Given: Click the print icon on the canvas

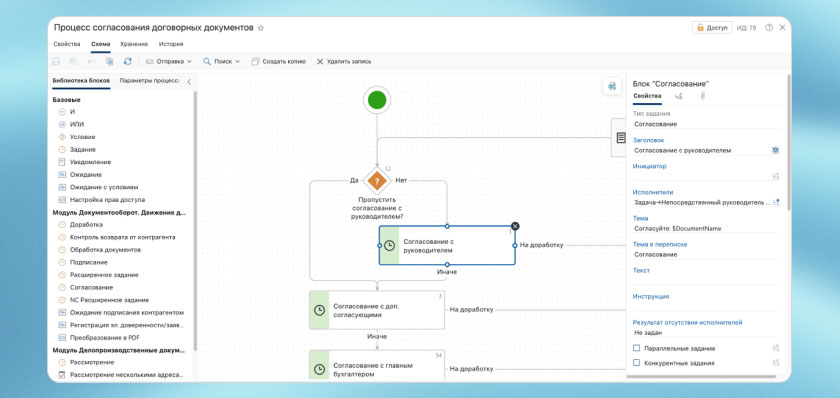Looking at the screenshot, I should pos(612,86).
